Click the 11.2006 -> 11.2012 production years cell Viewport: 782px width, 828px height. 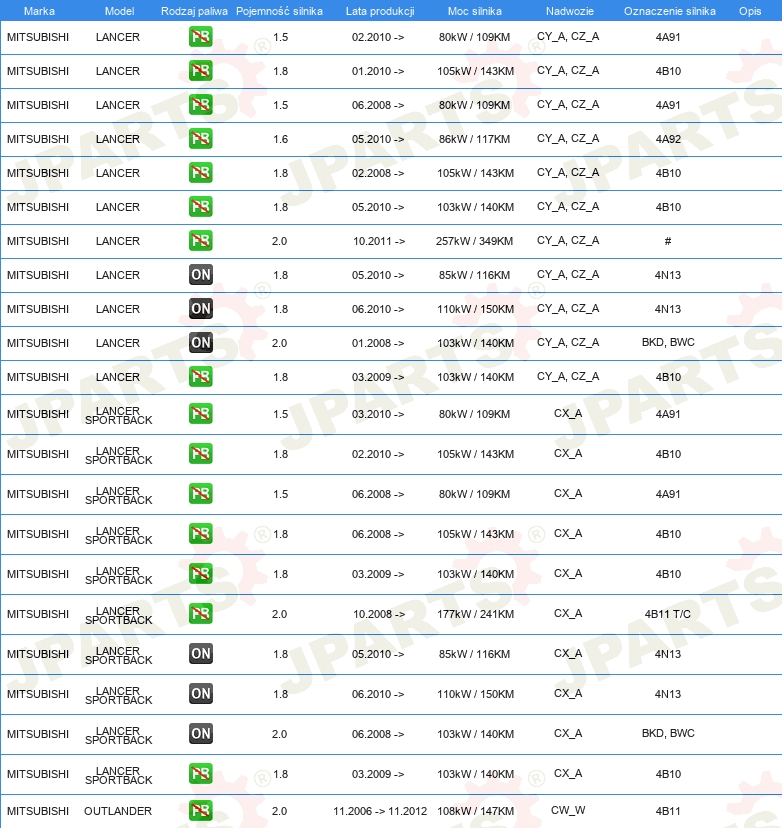[x=380, y=811]
